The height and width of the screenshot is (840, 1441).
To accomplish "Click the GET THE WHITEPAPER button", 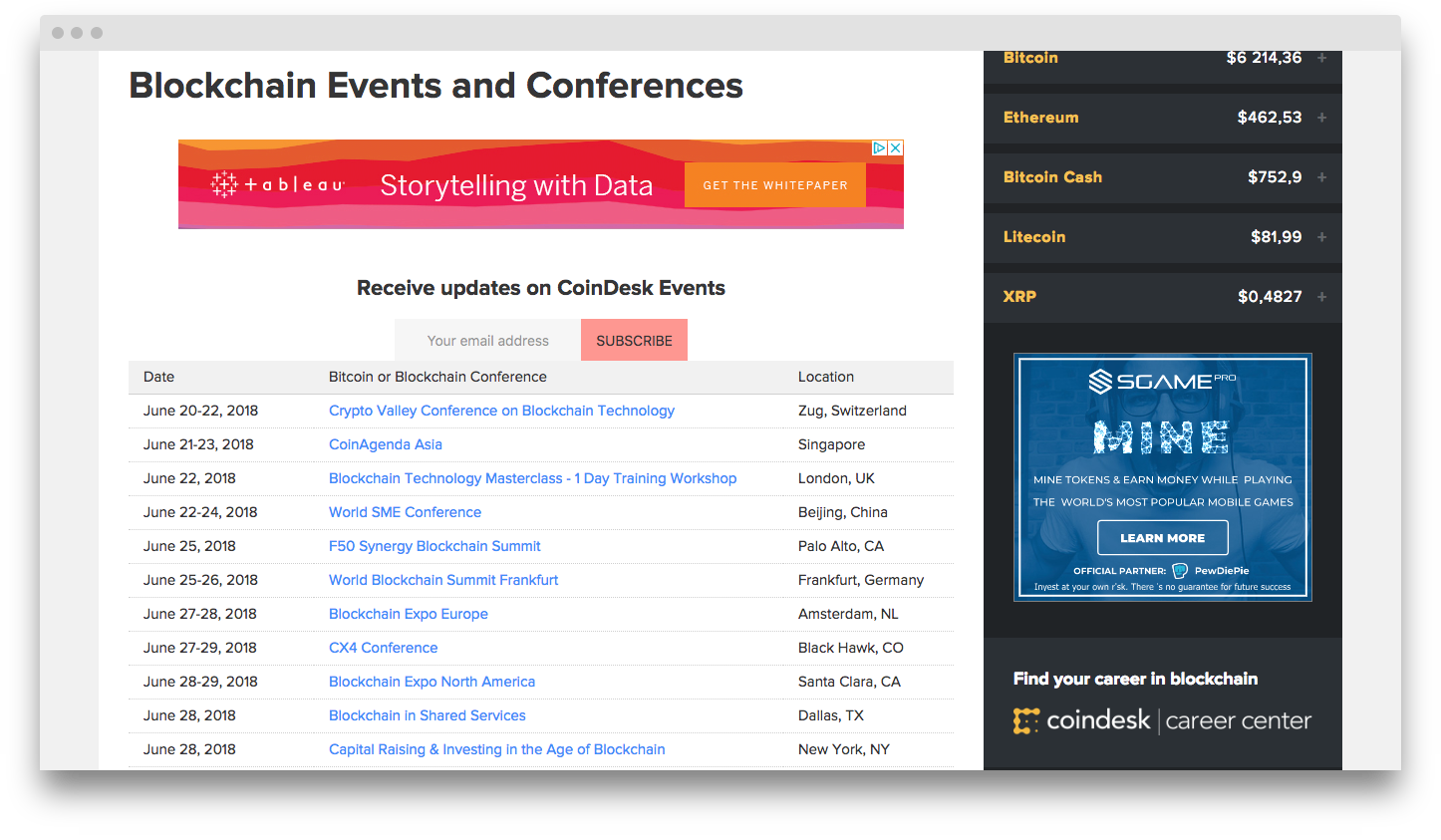I will pyautogui.click(x=775, y=185).
